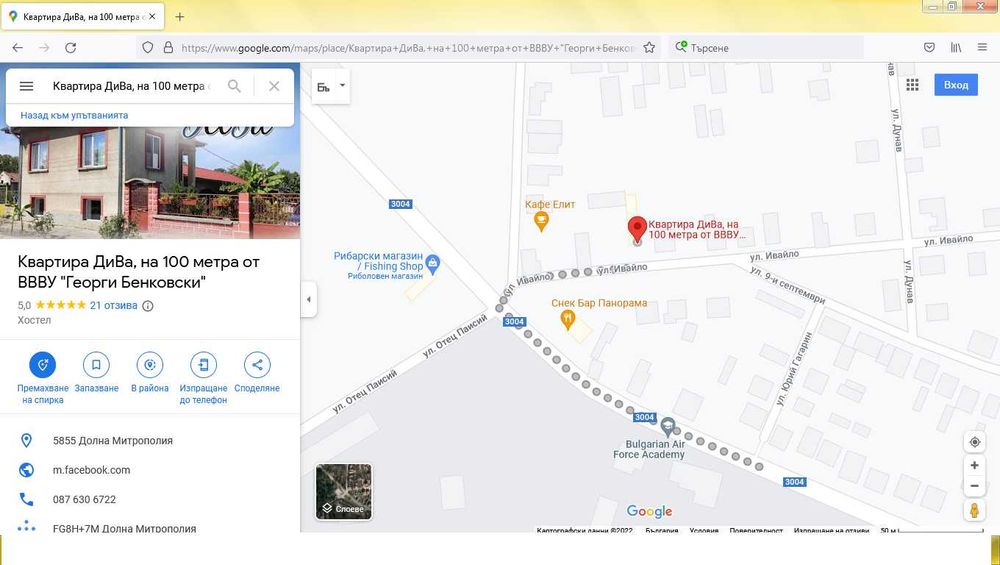The height and width of the screenshot is (565, 1000).
Task: Bookmark page with star icon
Action: coord(649,48)
